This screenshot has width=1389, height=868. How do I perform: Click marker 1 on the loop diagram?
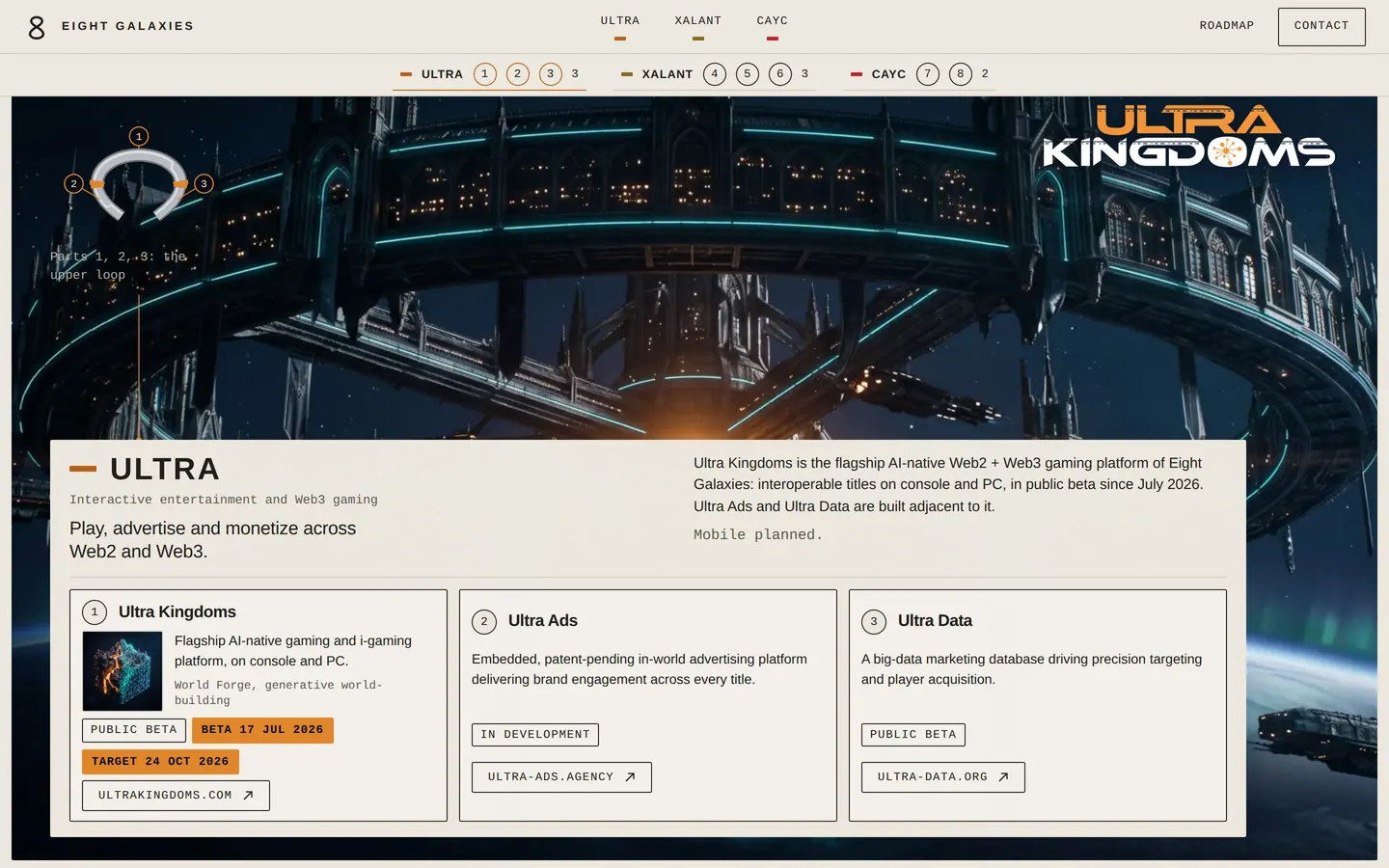click(x=139, y=137)
